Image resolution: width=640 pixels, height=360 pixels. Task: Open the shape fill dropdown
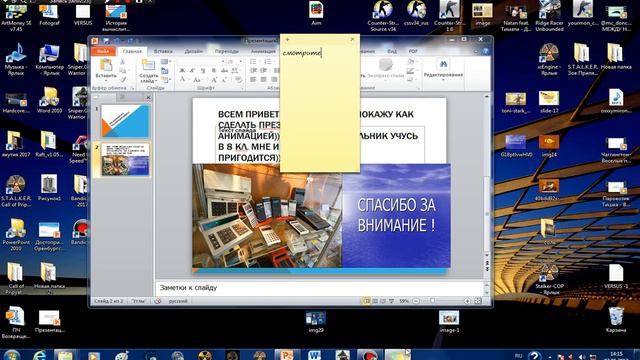tap(411, 62)
